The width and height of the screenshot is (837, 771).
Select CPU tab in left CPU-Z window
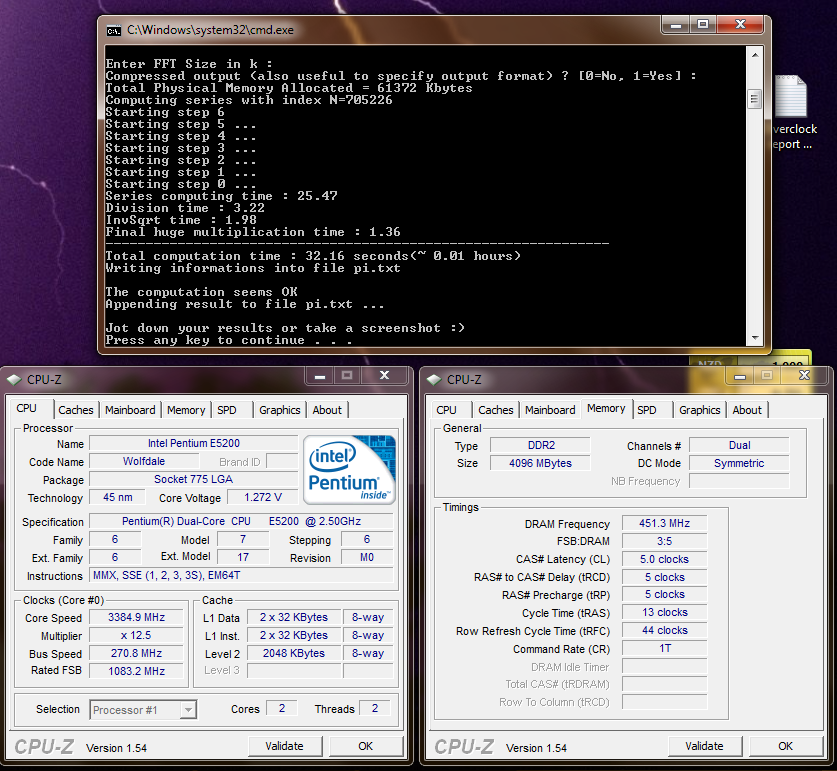coord(27,408)
